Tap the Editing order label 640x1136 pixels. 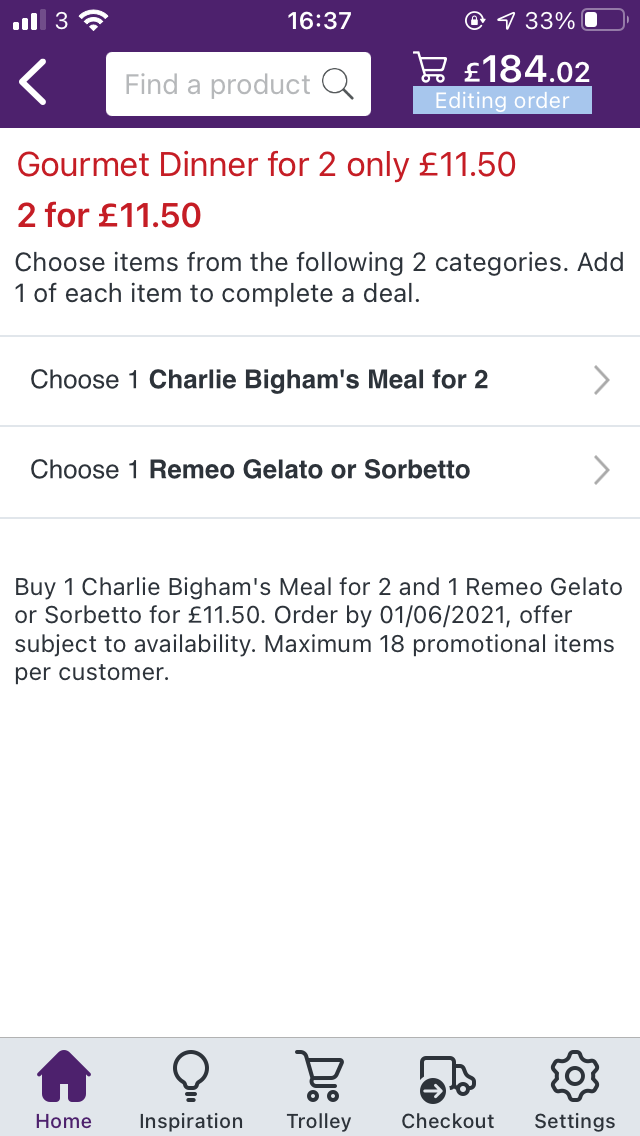(502, 100)
